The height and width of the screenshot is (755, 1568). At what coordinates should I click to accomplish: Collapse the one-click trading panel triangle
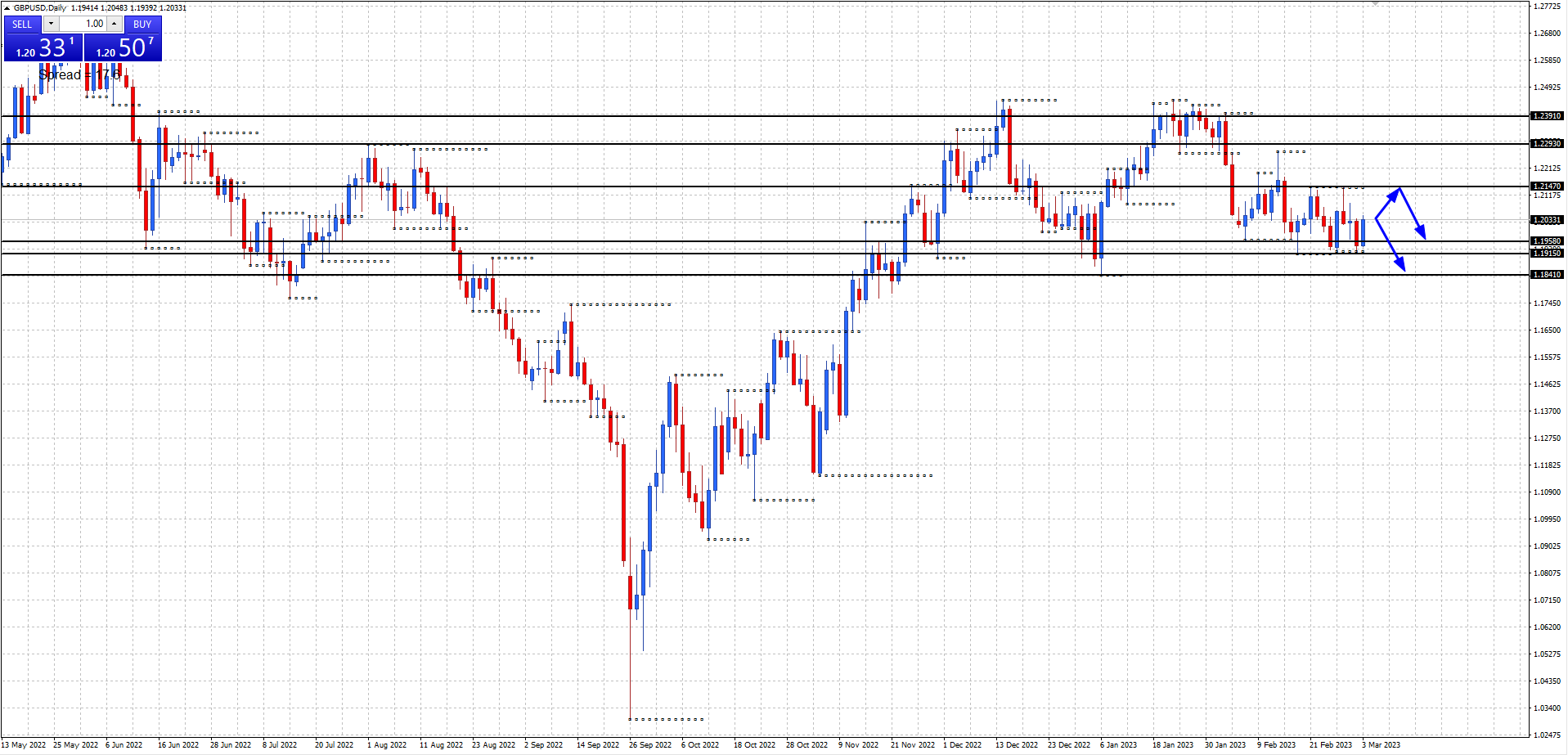coord(7,8)
